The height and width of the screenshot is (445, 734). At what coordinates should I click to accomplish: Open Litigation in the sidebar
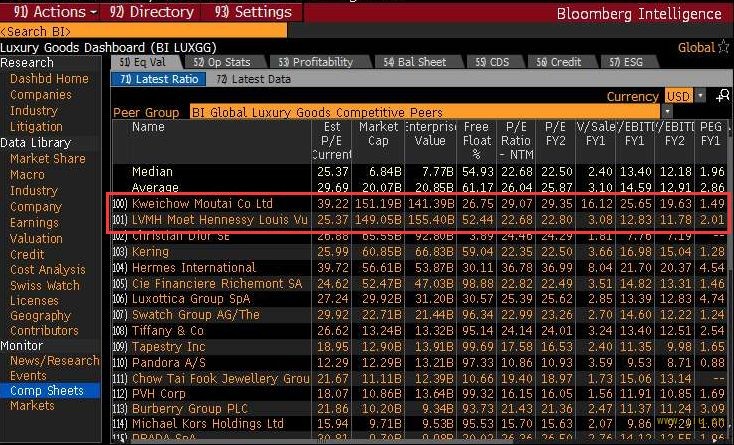click(x=36, y=127)
